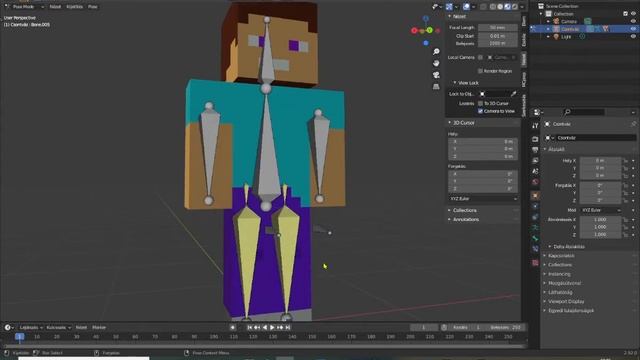
Task: Open World properties tab icon
Action: click(535, 182)
